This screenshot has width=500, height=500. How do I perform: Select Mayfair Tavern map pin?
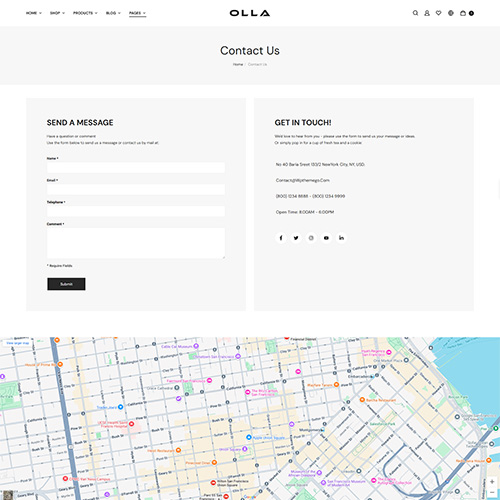click(x=336, y=385)
